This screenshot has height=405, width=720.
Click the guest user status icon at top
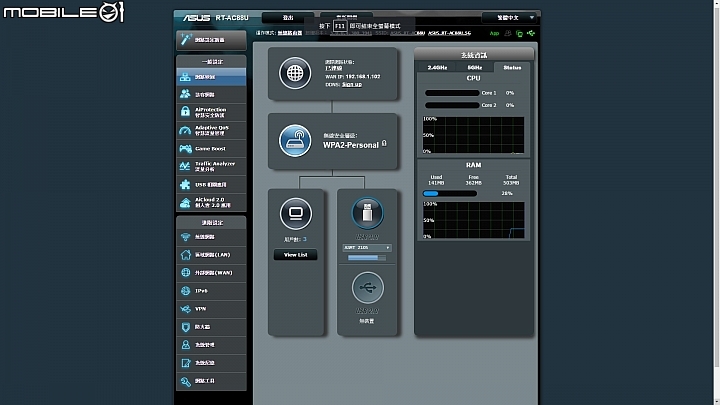click(507, 33)
